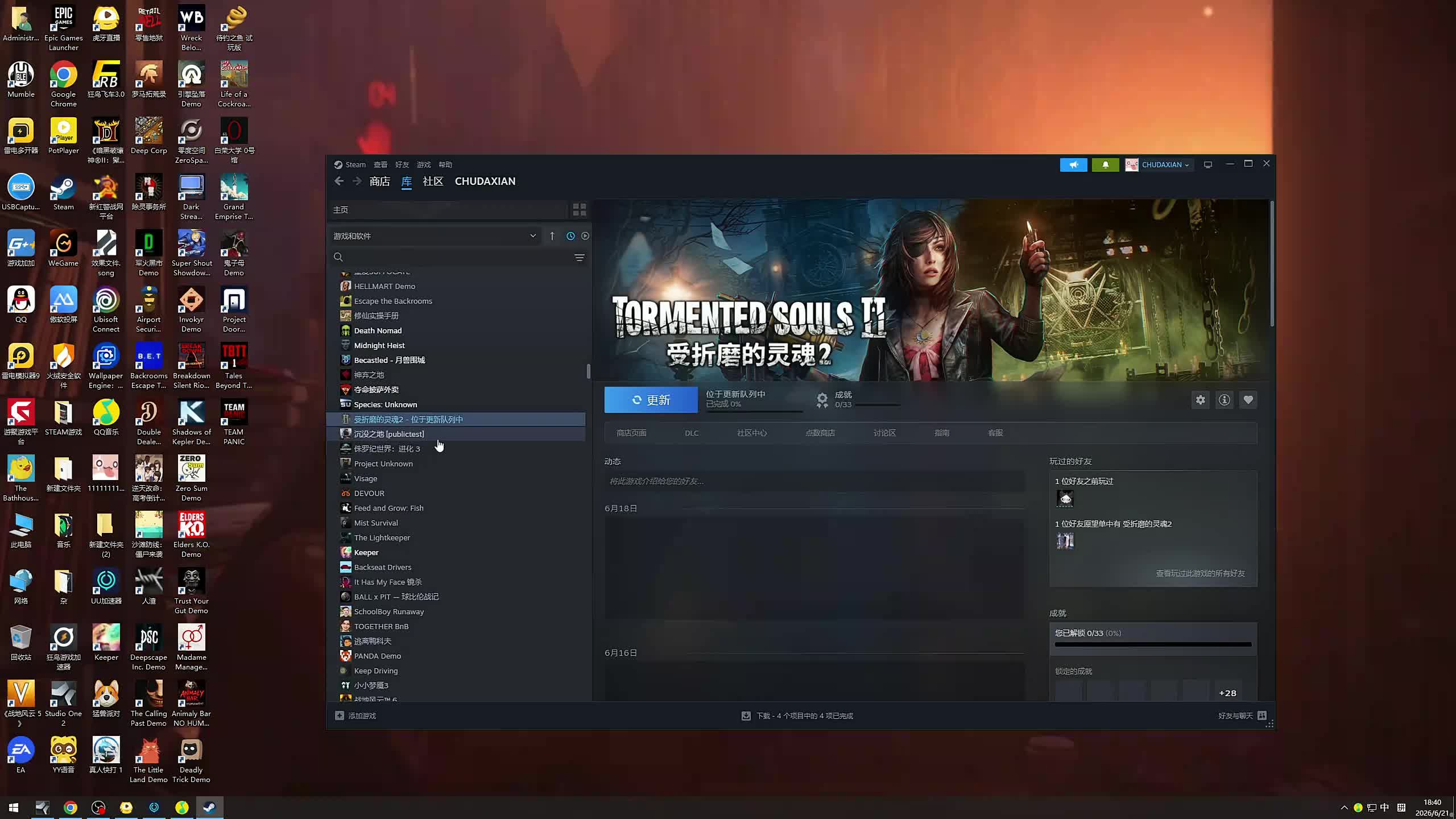The height and width of the screenshot is (819, 1456).
Task: Open the 社区中心 link
Action: coord(752,433)
